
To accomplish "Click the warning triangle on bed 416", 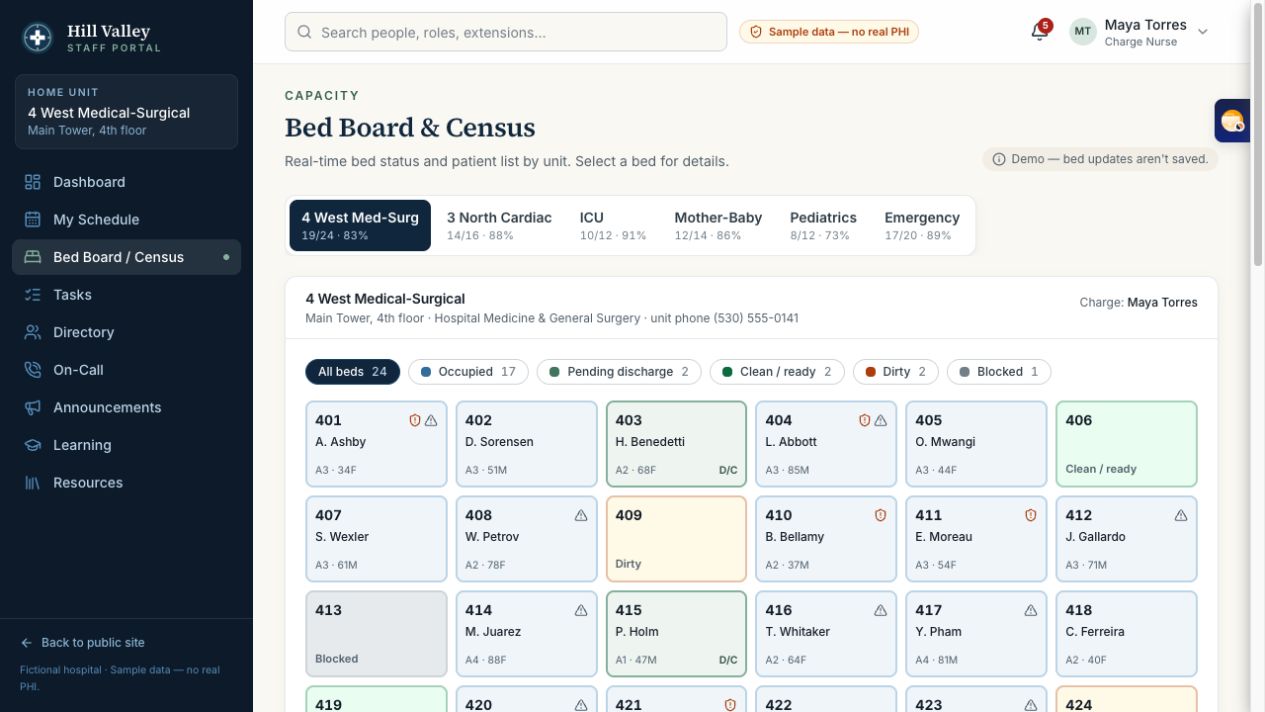I will [x=881, y=610].
